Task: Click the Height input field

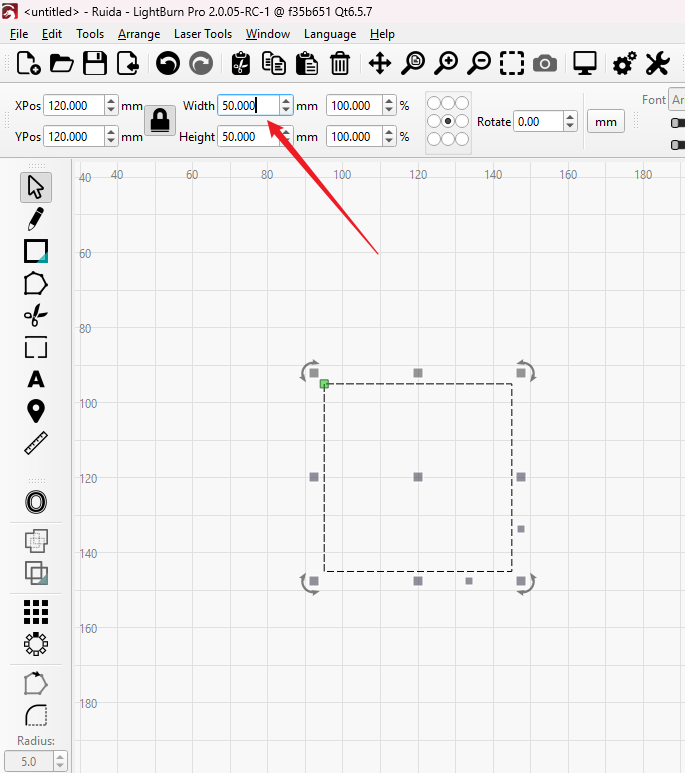Action: click(x=247, y=137)
